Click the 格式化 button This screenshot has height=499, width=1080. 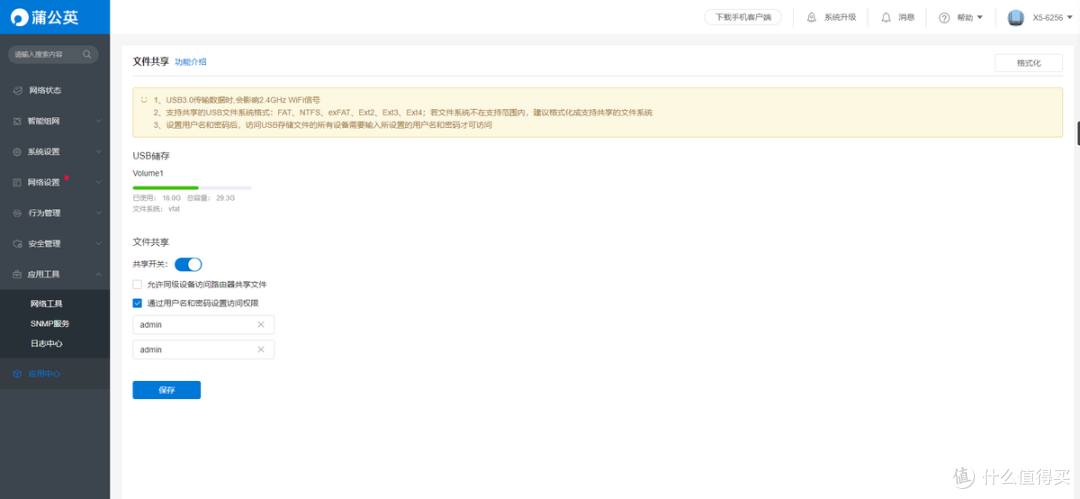point(1028,63)
